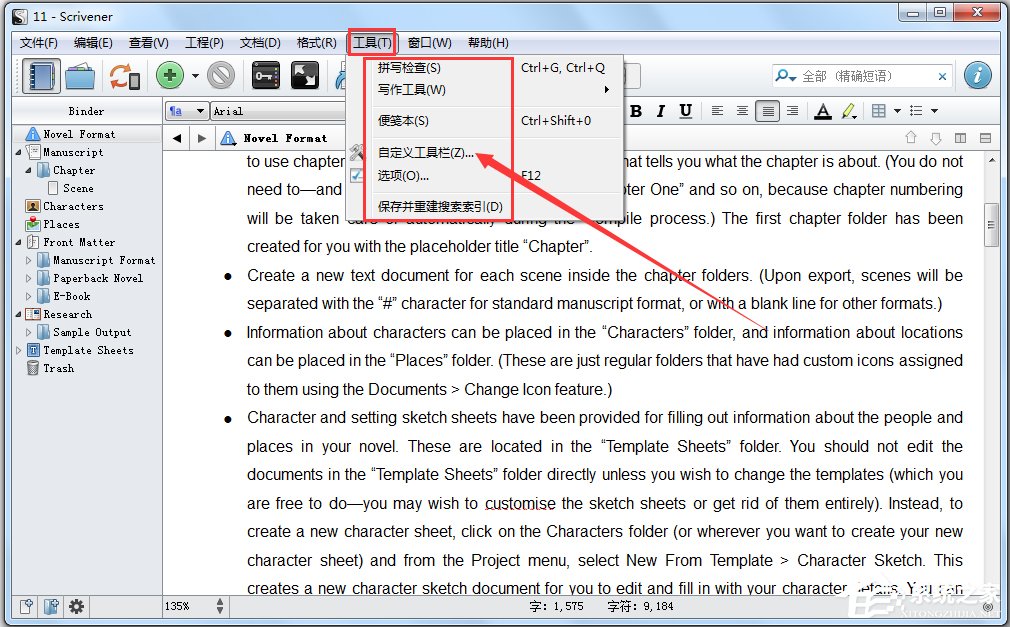
Task: Expand the E-Book folder
Action: point(28,296)
